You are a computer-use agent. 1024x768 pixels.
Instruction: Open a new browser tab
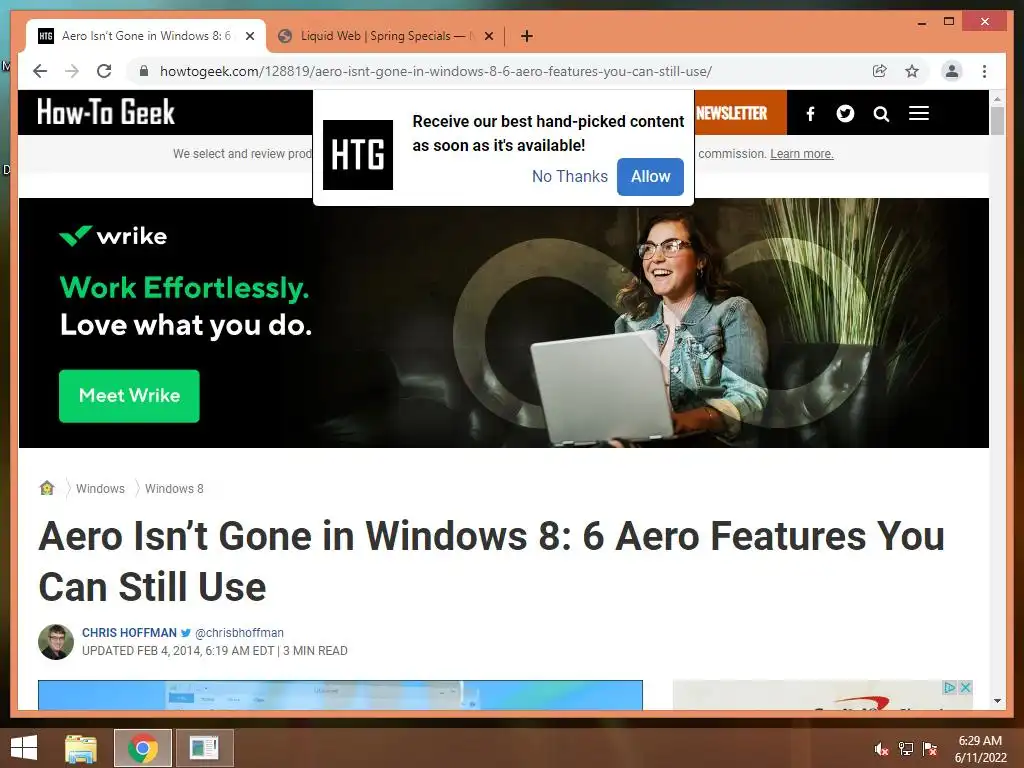click(527, 36)
